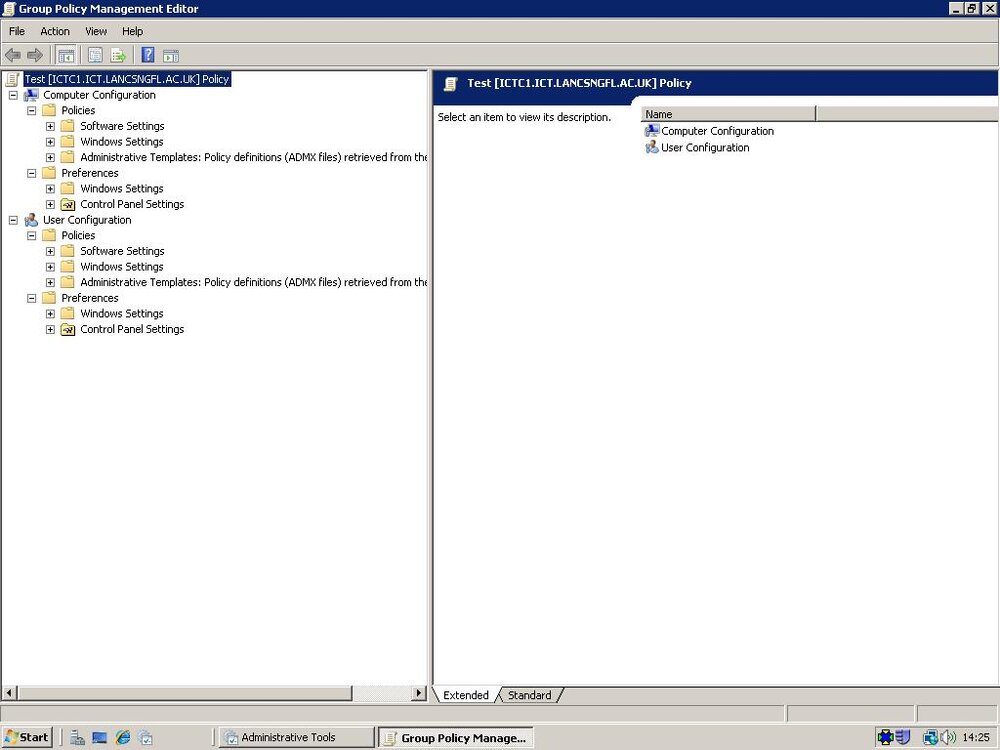Open the Help menu
Image resolution: width=1000 pixels, height=750 pixels.
[133, 31]
